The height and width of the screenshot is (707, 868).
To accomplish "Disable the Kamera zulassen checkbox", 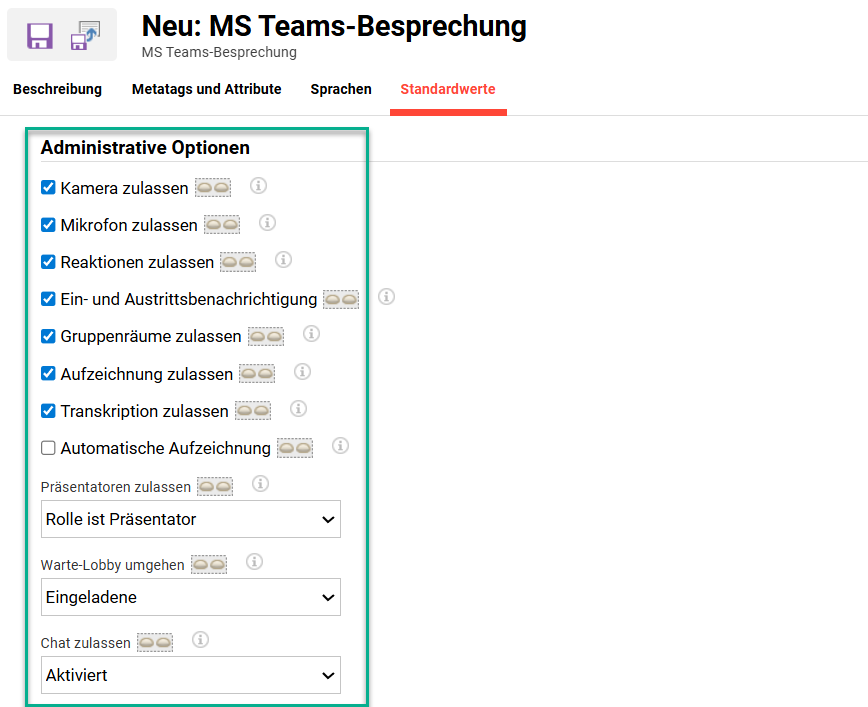I will (x=47, y=187).
